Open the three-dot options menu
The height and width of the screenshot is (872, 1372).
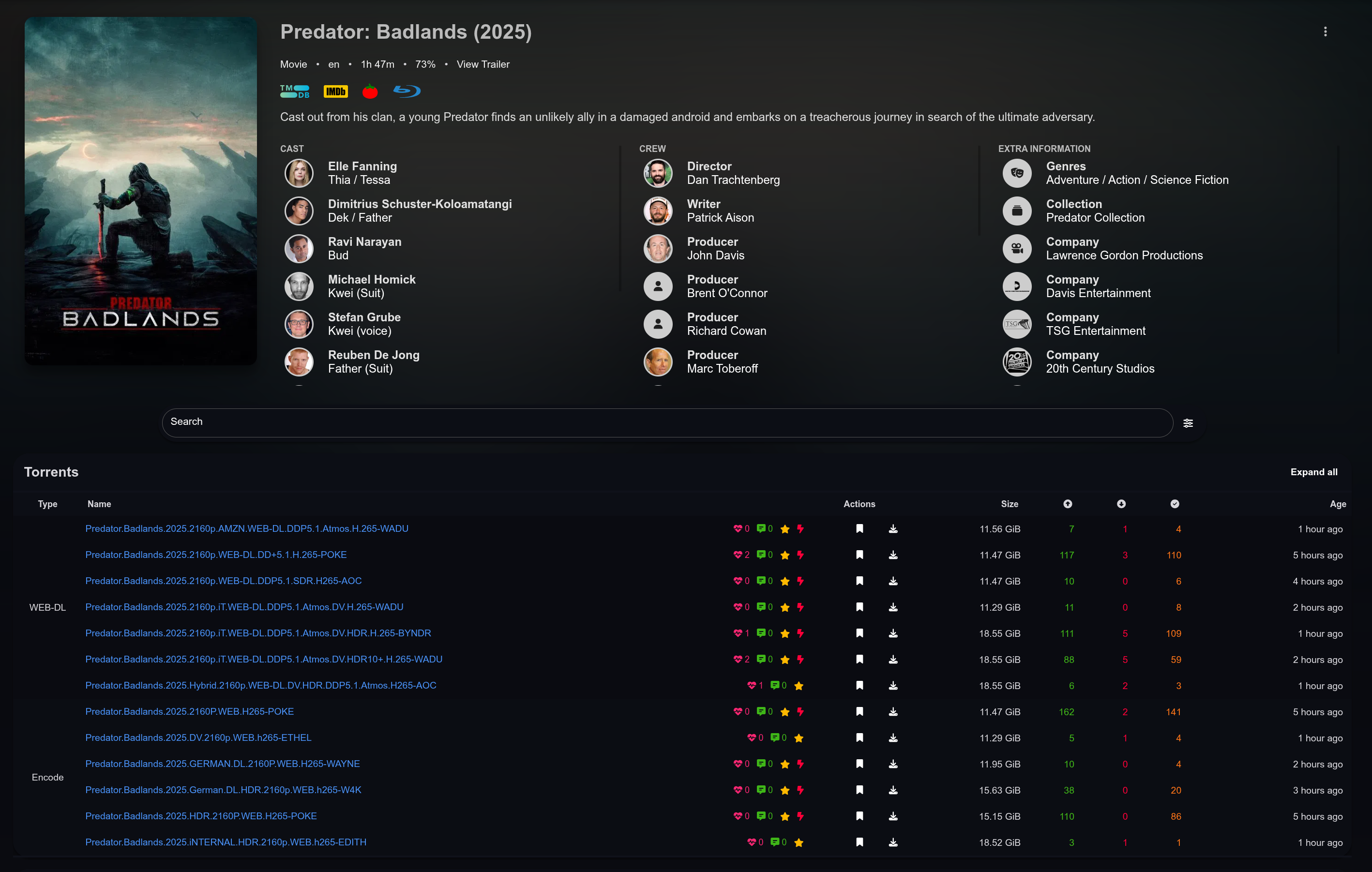(1325, 32)
